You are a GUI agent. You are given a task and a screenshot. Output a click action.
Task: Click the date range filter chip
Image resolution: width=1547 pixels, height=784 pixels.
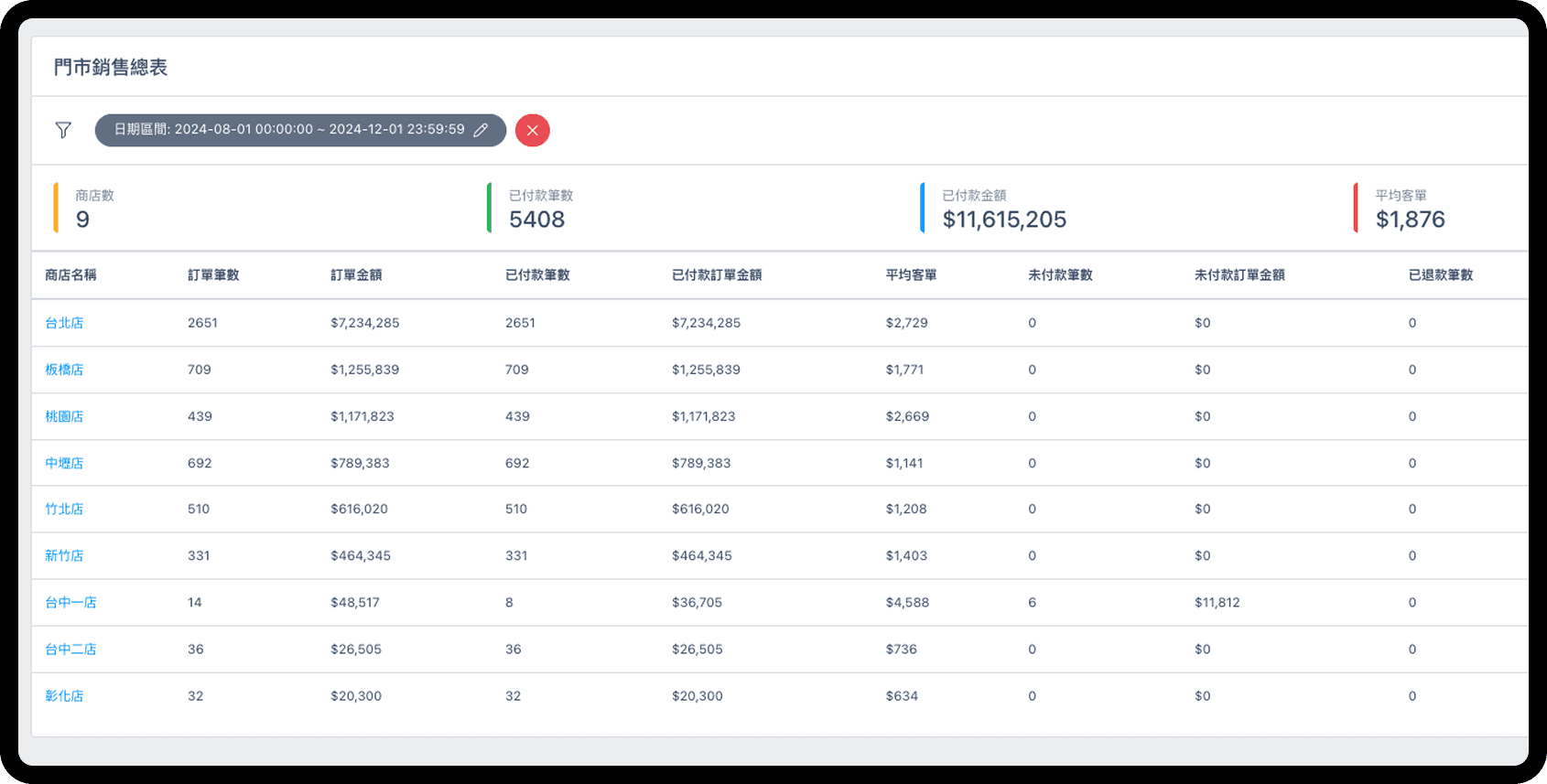[288, 130]
